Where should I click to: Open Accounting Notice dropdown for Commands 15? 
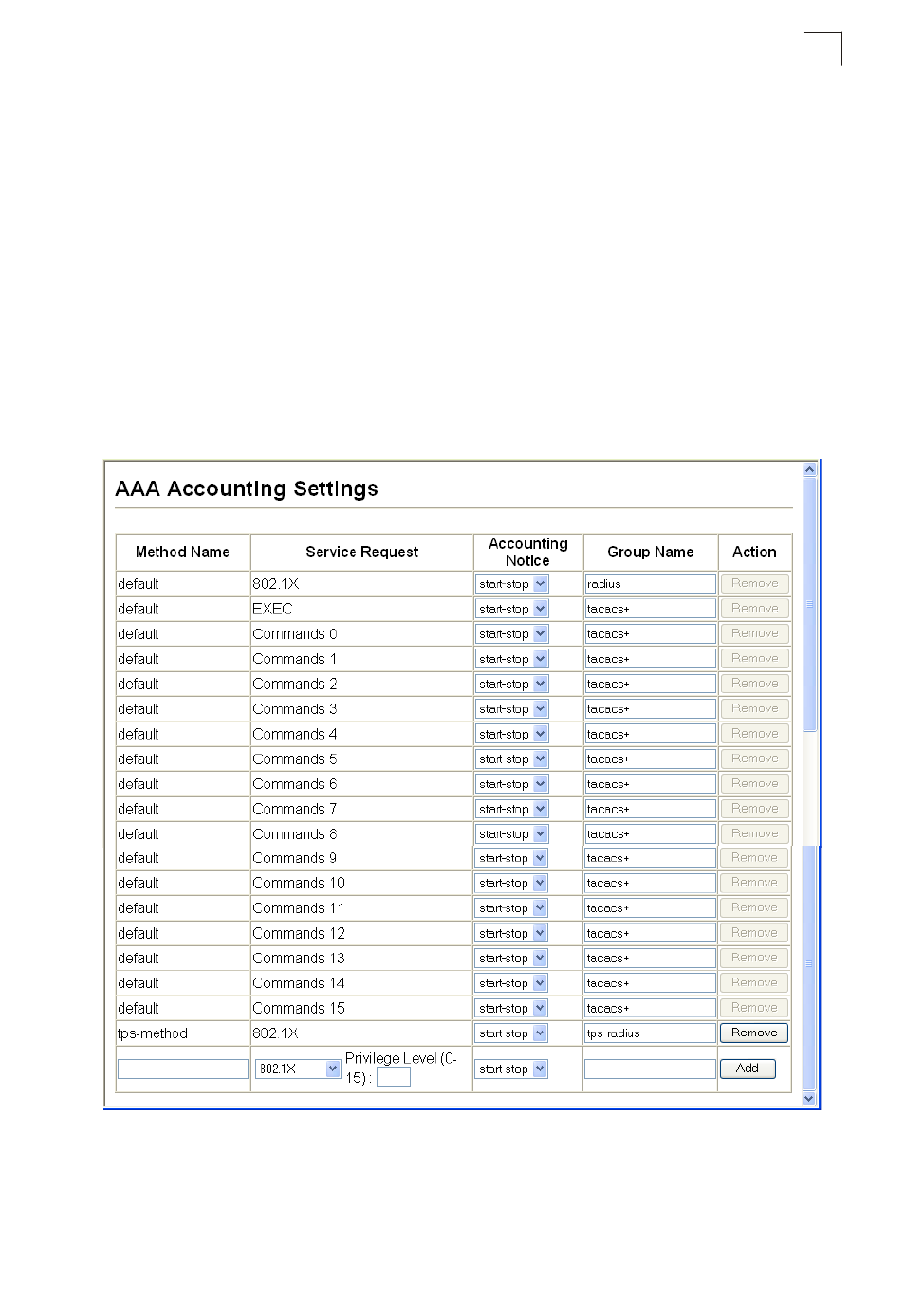coord(512,1009)
